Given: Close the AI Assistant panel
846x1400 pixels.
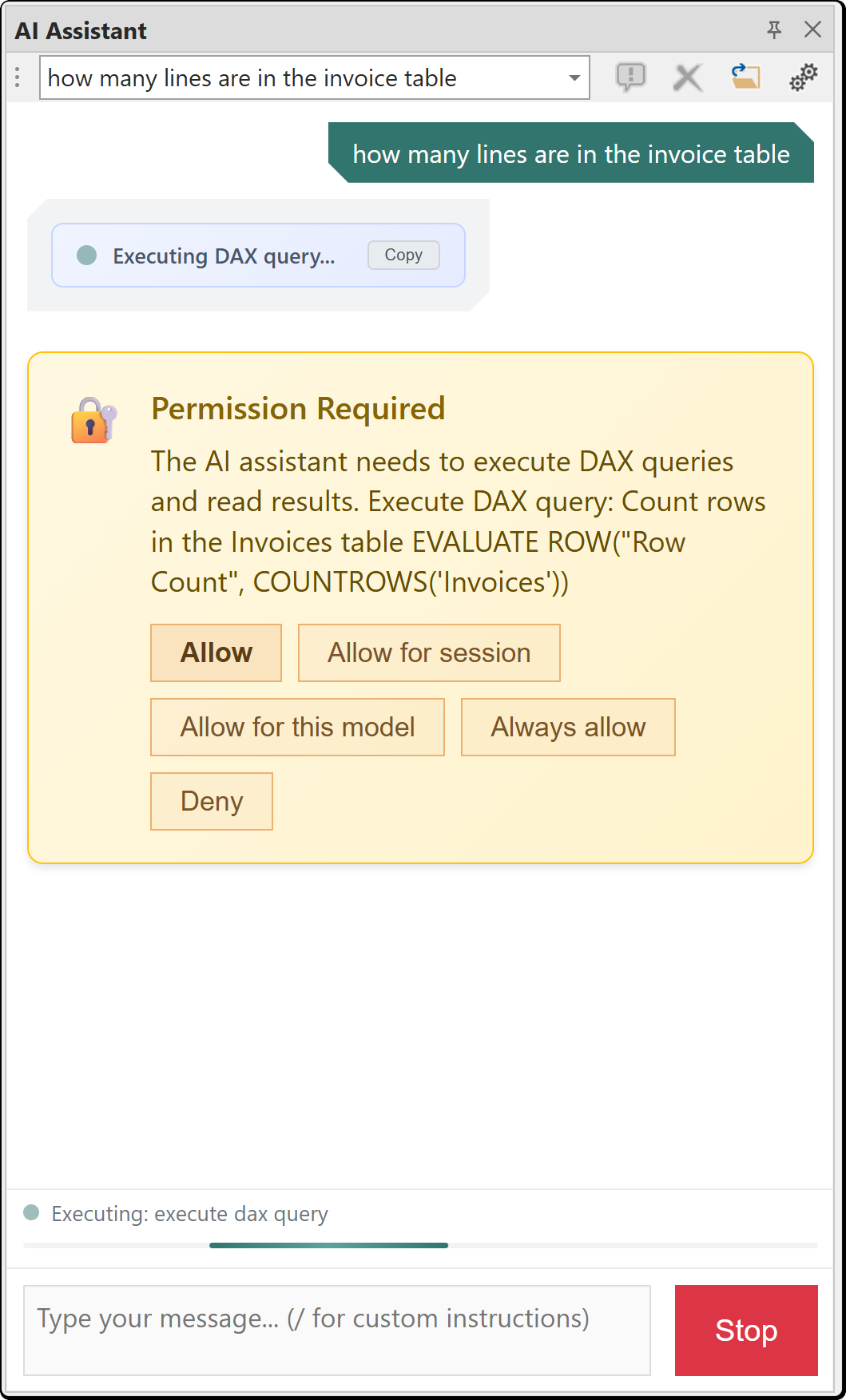Looking at the screenshot, I should 813,30.
